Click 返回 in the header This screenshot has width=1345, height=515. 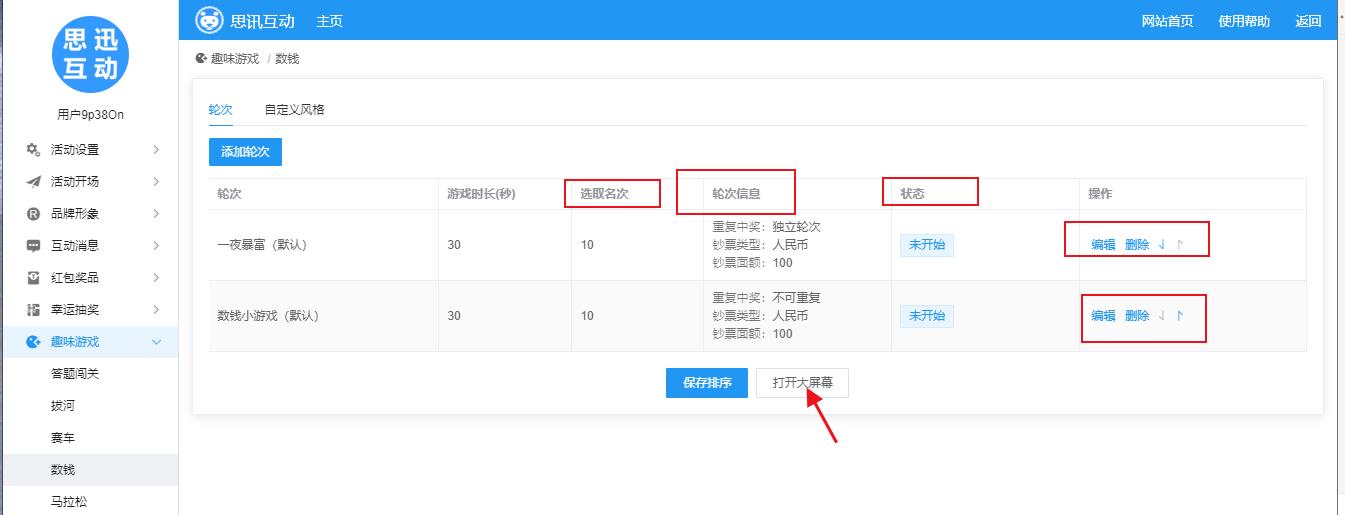(1308, 21)
